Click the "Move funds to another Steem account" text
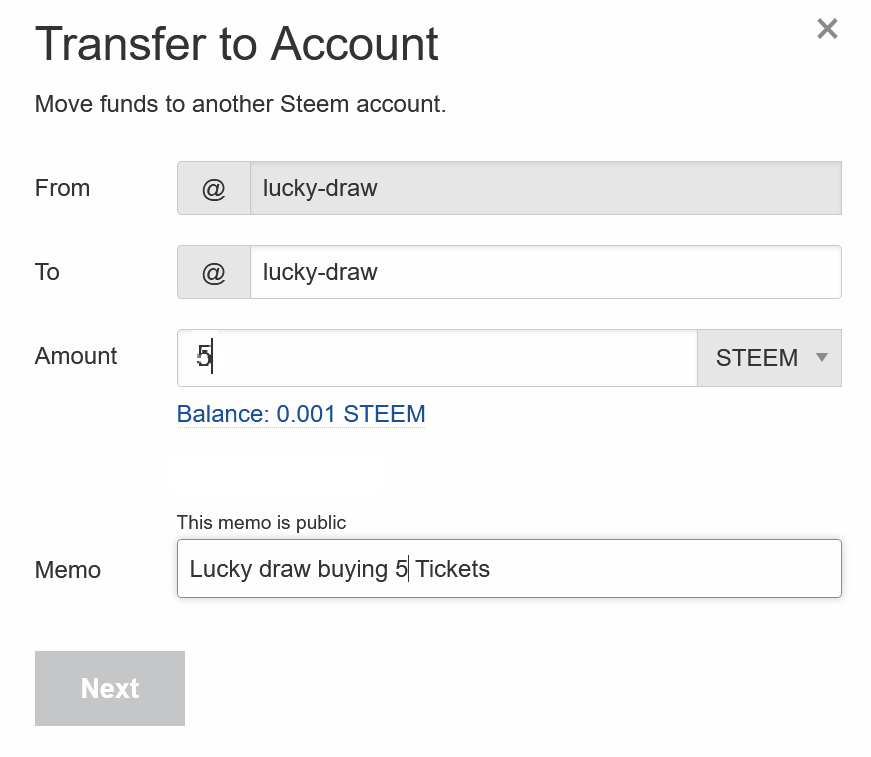The image size is (871, 757). tap(241, 104)
